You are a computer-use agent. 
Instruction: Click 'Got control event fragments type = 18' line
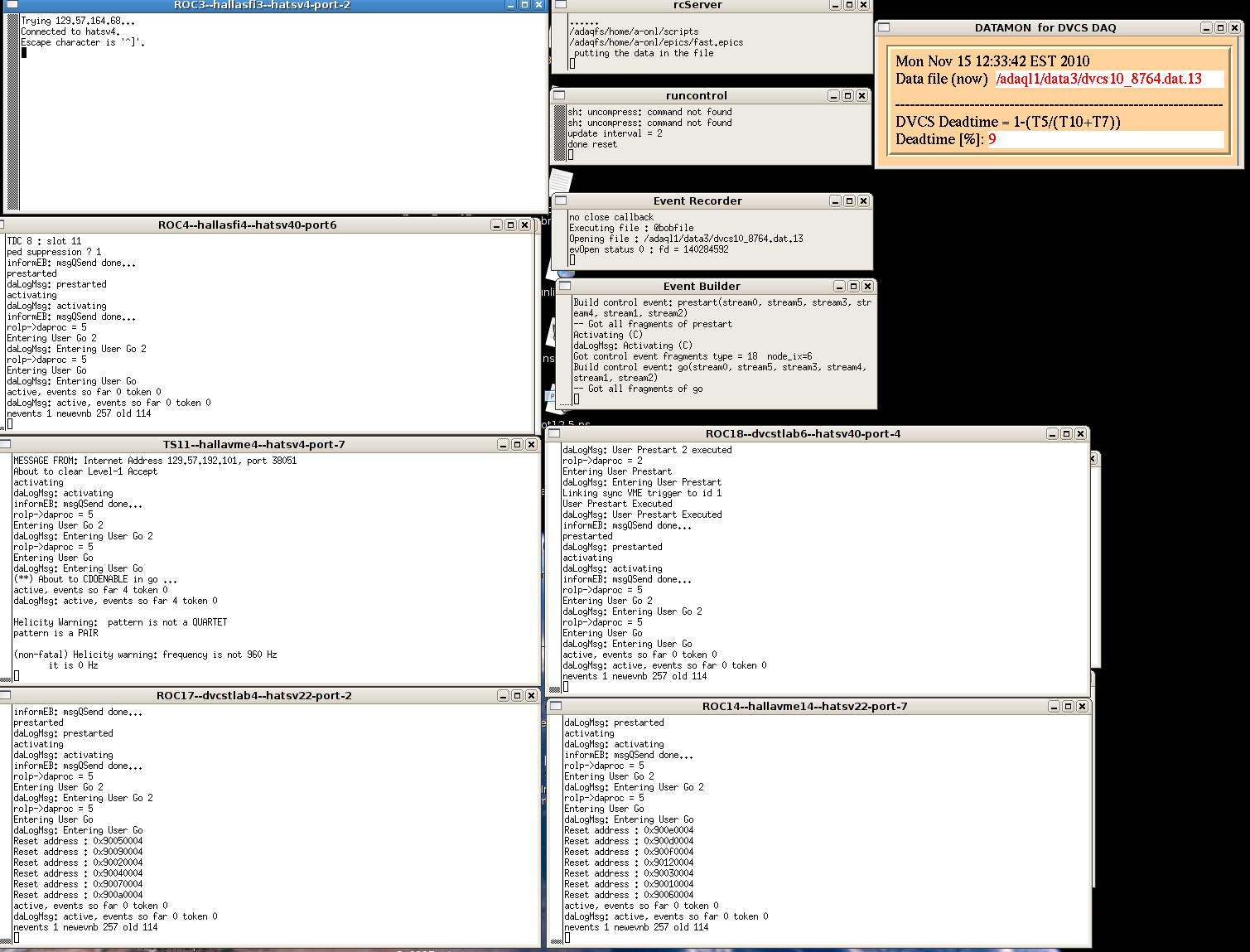(693, 356)
